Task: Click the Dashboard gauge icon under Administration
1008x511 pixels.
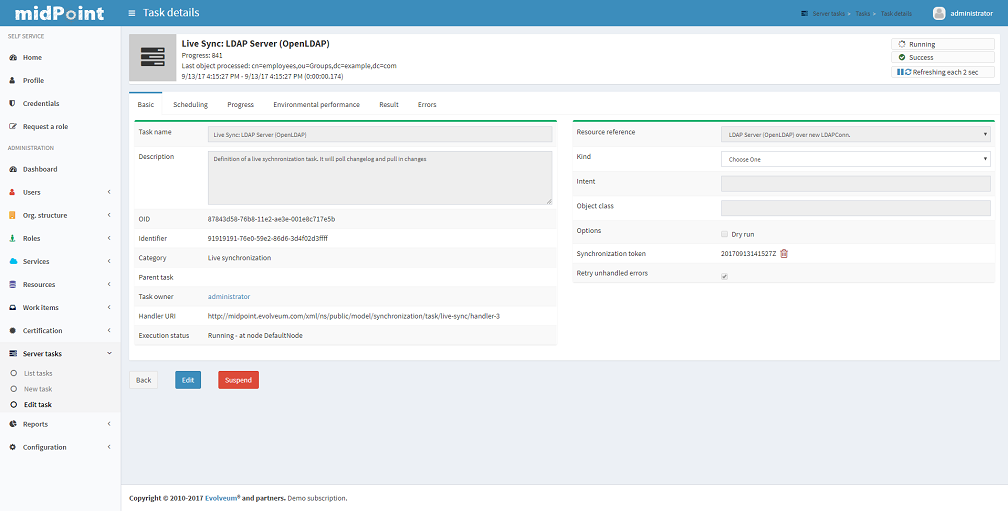Action: click(x=12, y=169)
